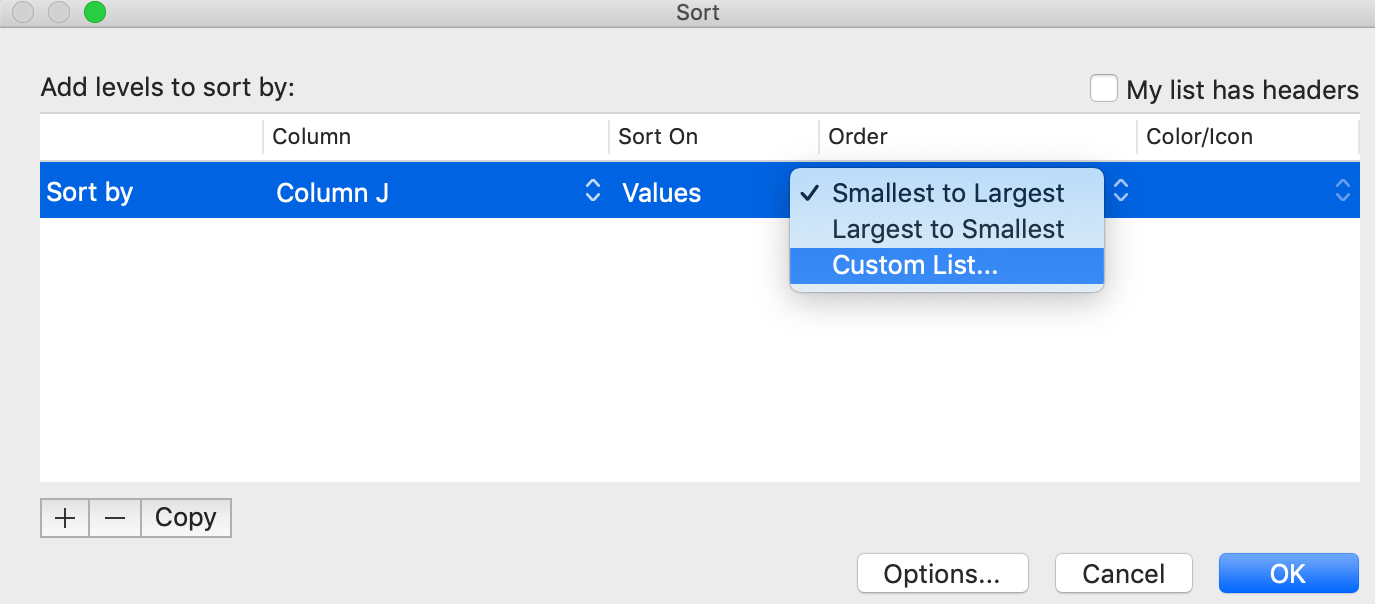Click the green zoom window button

94,13
